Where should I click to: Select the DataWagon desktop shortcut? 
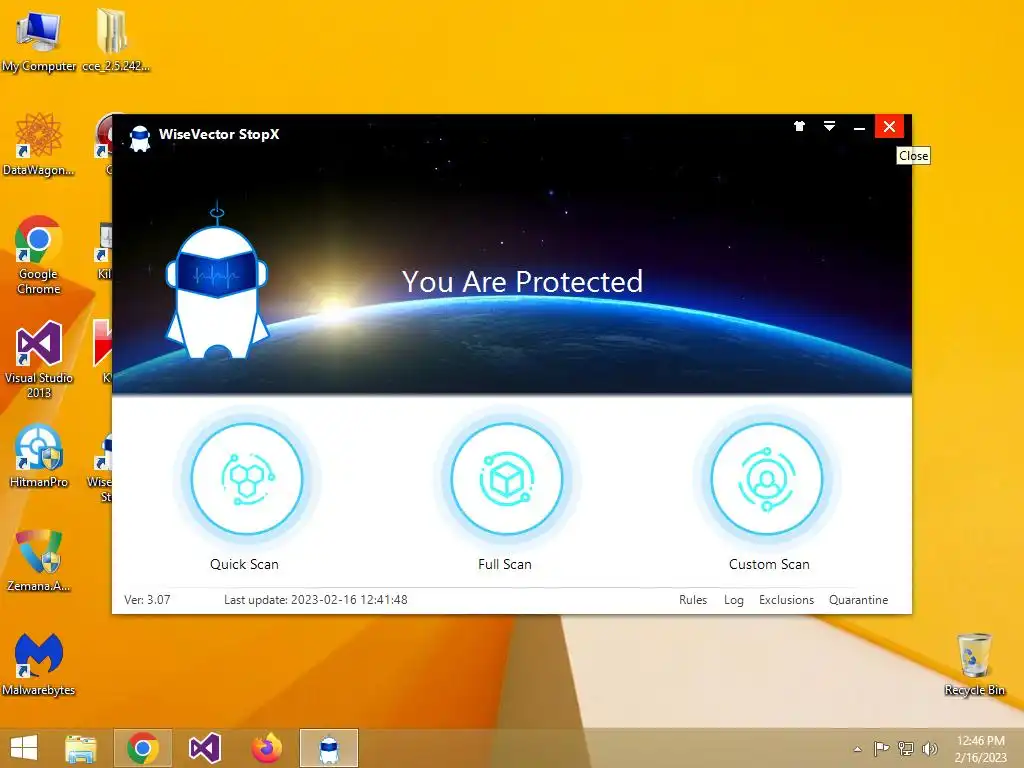click(39, 144)
